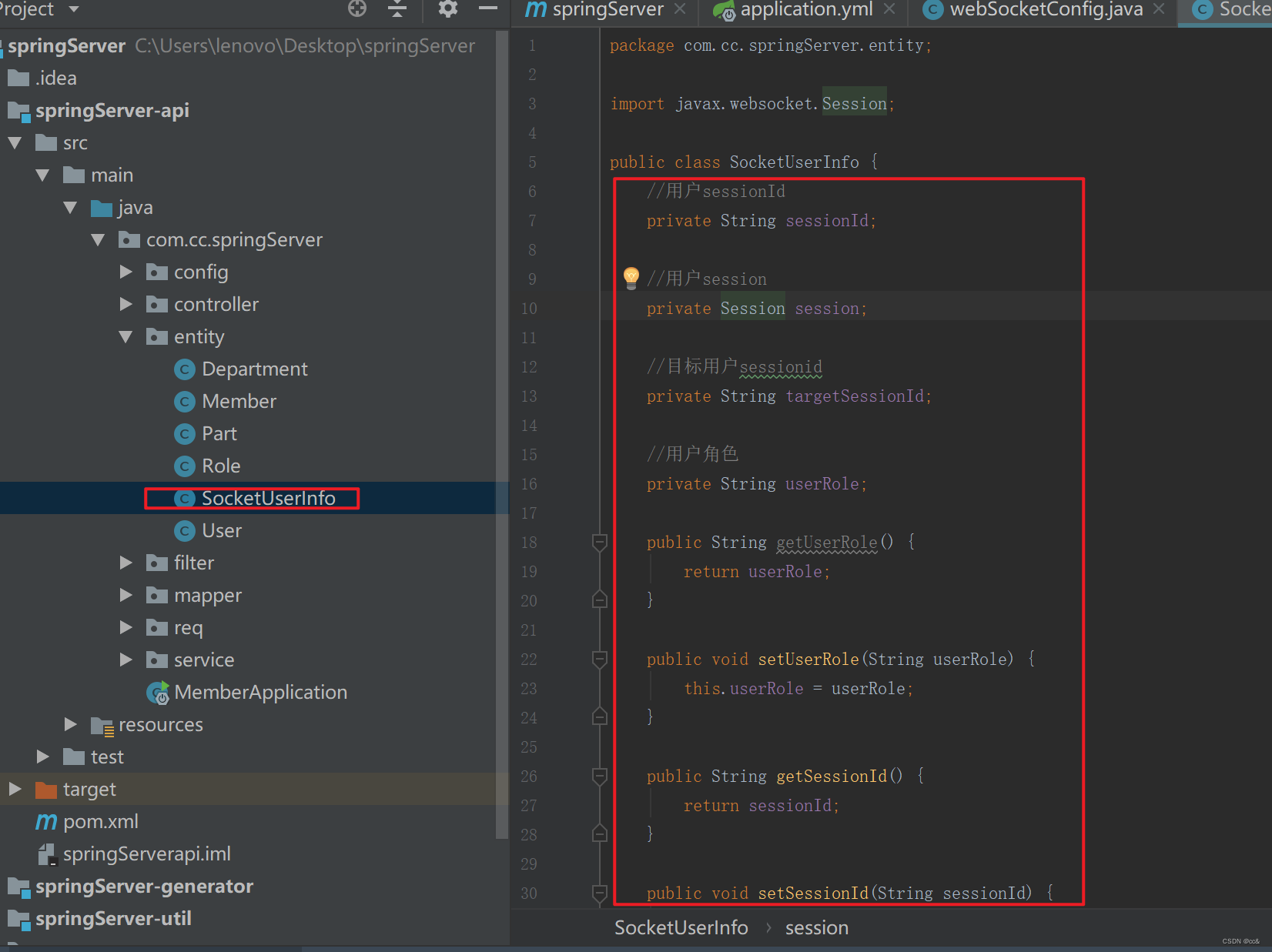Expand the controller package
This screenshot has width=1272, height=952.
[126, 304]
